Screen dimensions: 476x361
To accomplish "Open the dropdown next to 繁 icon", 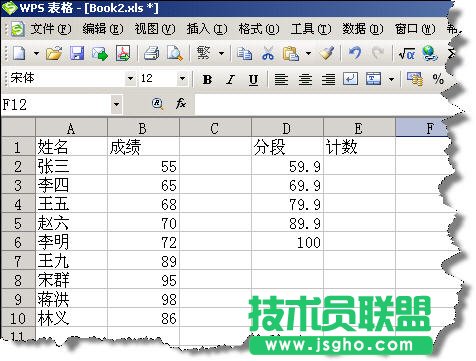I will (221, 53).
